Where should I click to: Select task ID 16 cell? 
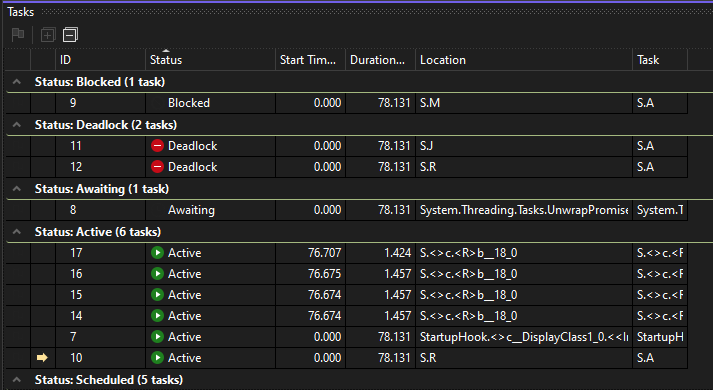(x=100, y=274)
